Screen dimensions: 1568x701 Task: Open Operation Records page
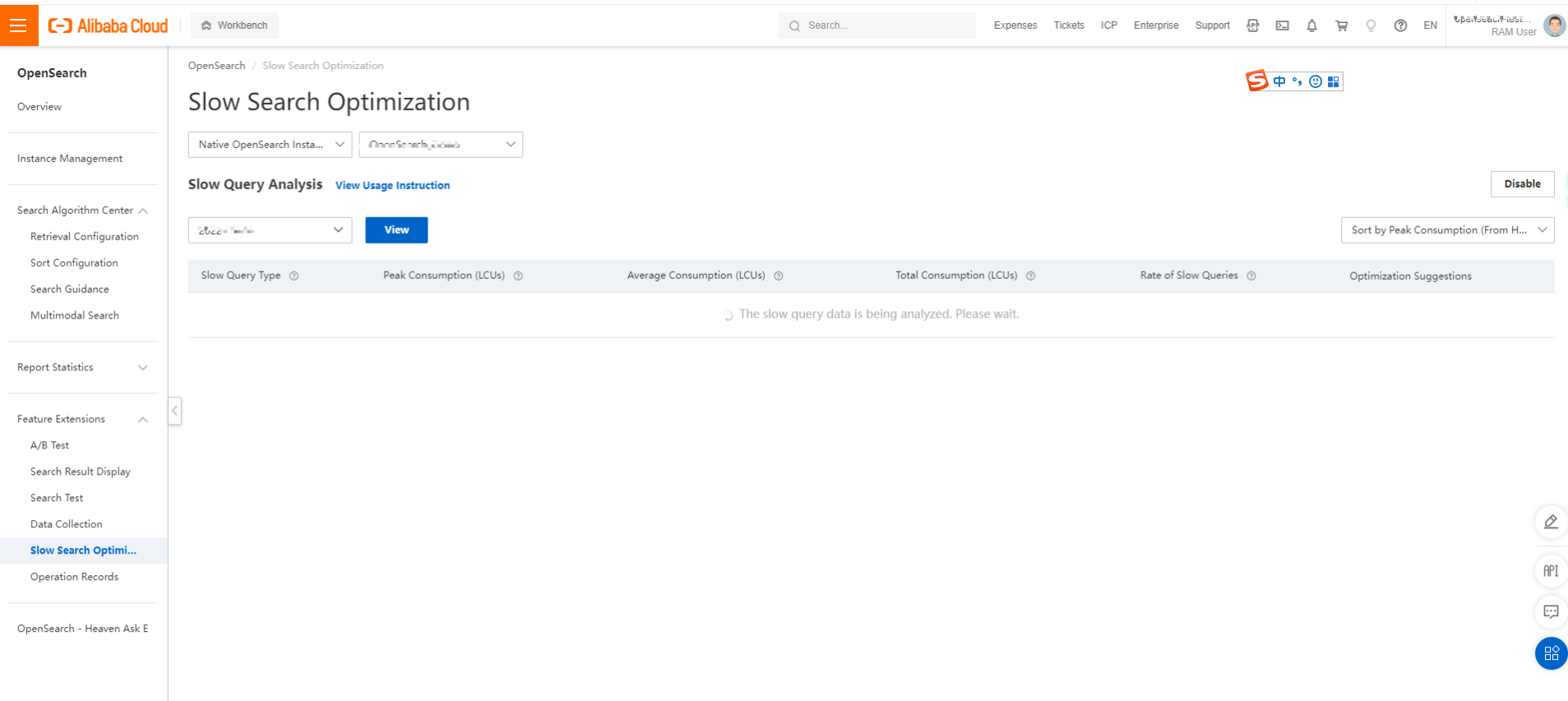pos(75,578)
